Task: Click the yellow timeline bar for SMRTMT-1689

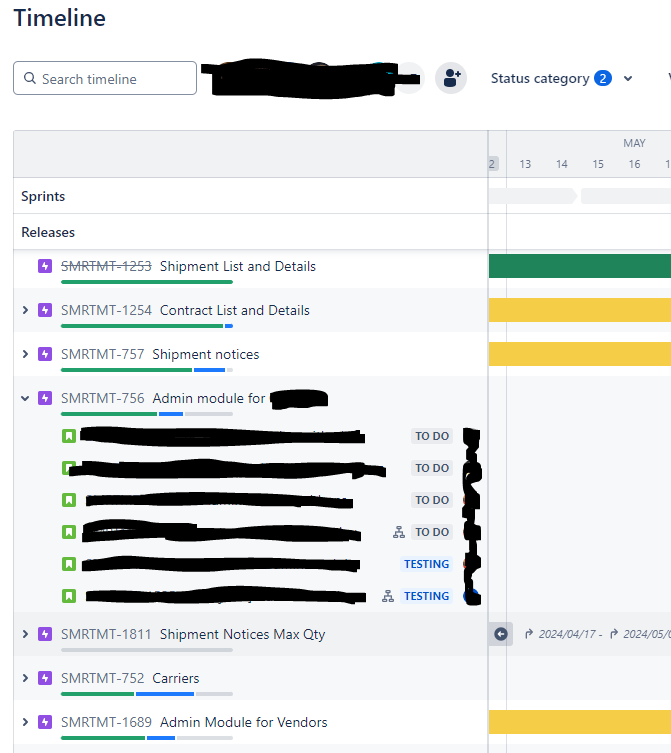Action: point(580,722)
